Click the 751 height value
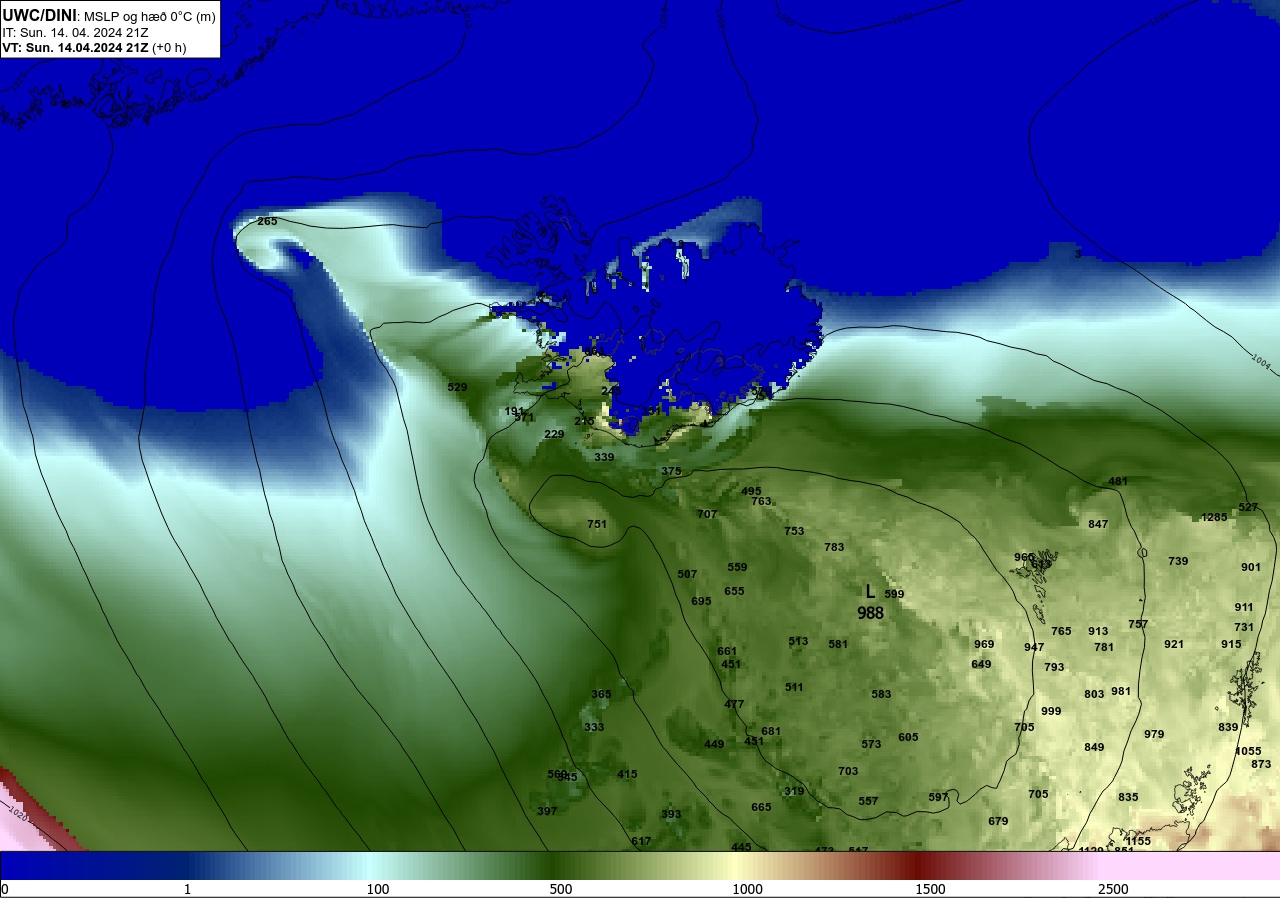This screenshot has width=1280, height=898. point(597,524)
